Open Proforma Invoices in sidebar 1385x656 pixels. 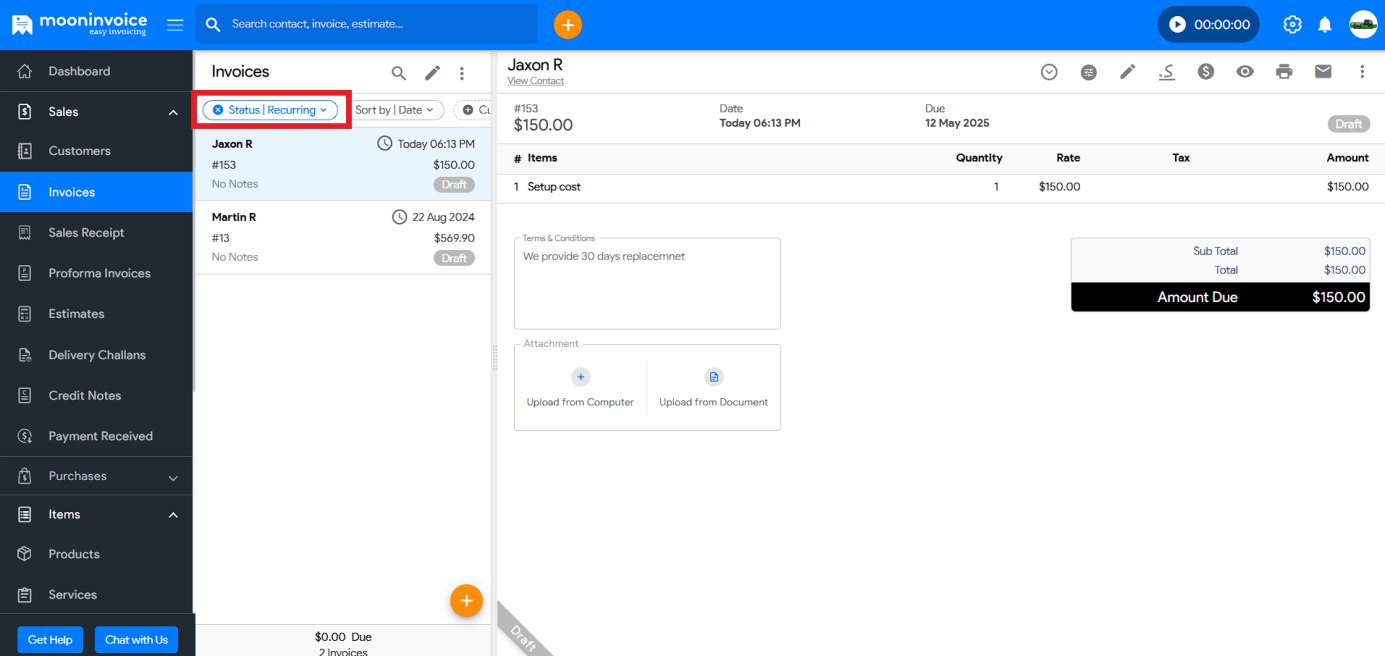[x=96, y=273]
